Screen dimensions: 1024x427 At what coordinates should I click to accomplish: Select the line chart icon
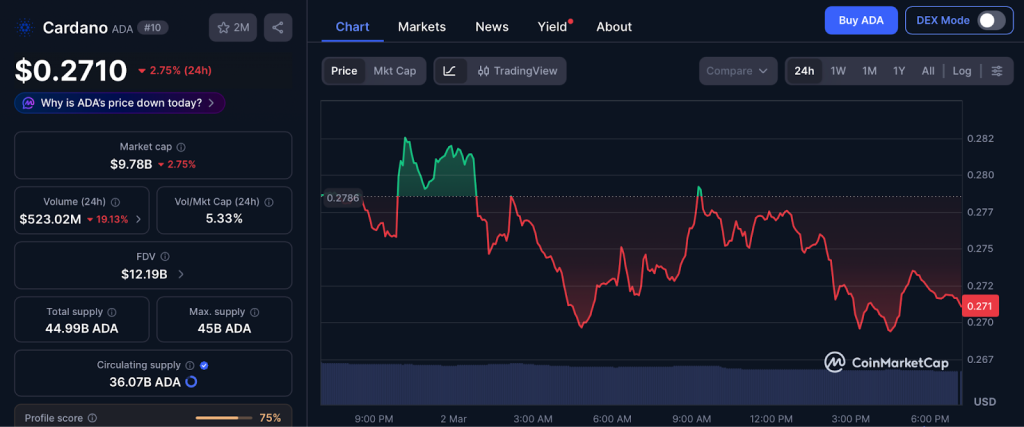[450, 71]
